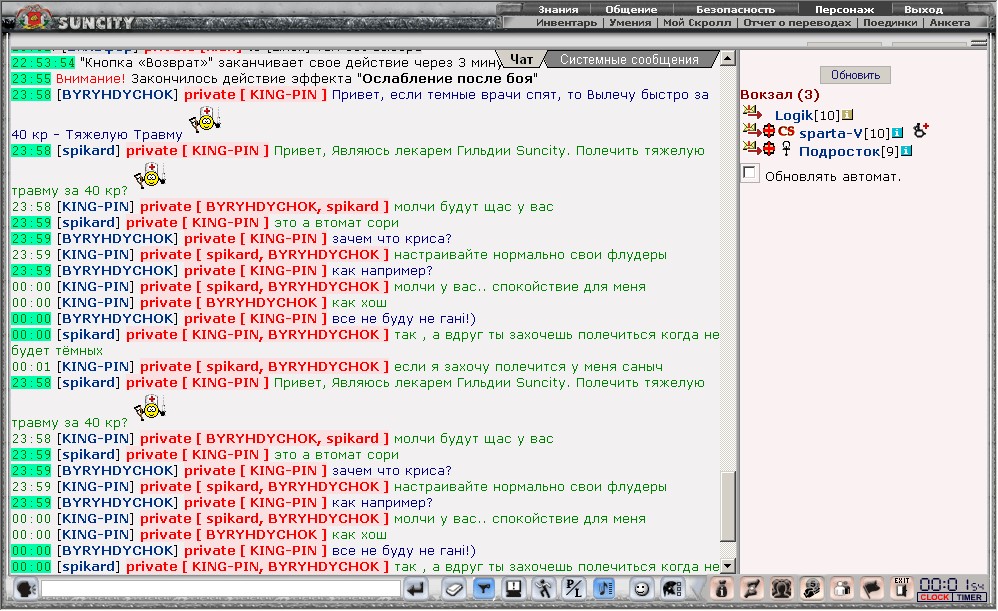
Task: Click the ankh symbol by Подросток
Action: [786, 149]
